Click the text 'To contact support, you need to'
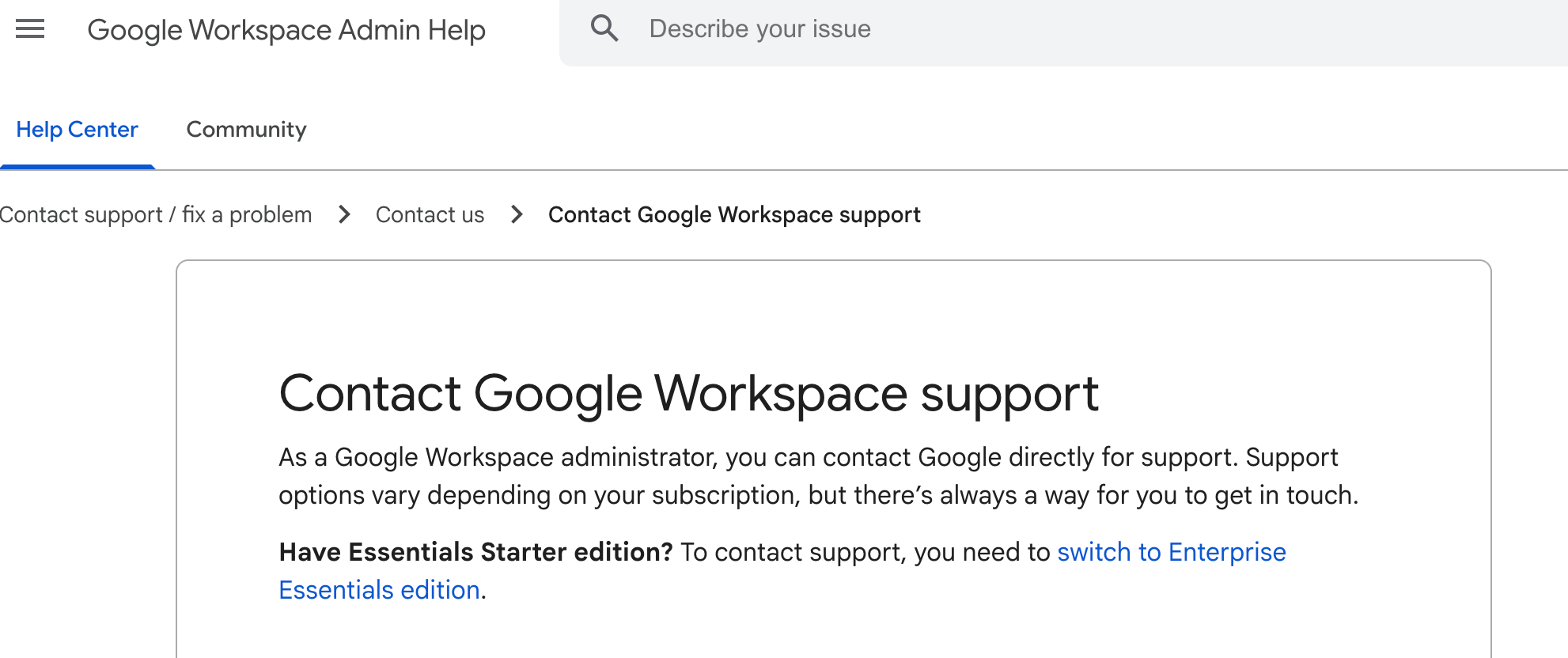Image resolution: width=1568 pixels, height=658 pixels. tap(865, 552)
